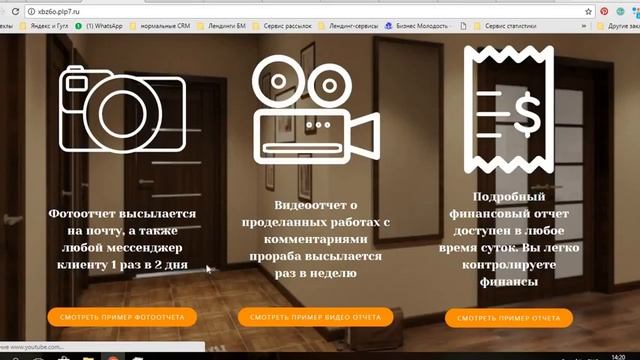Screen dimensions: 640x360
Task: Open the (1) WhatsApp bookmark
Action: pos(99,26)
